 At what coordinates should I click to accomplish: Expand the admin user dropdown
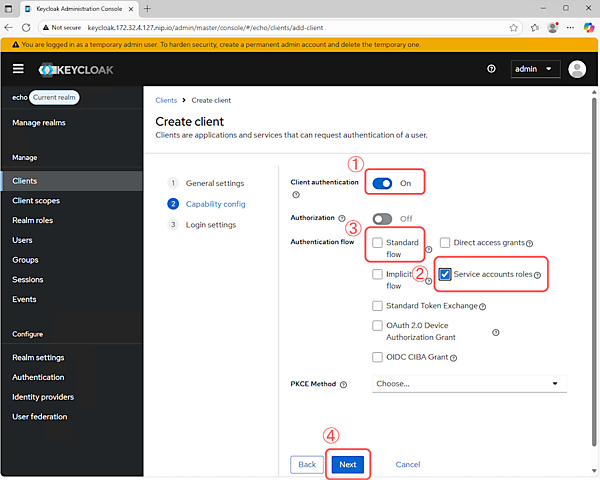pyautogui.click(x=535, y=69)
